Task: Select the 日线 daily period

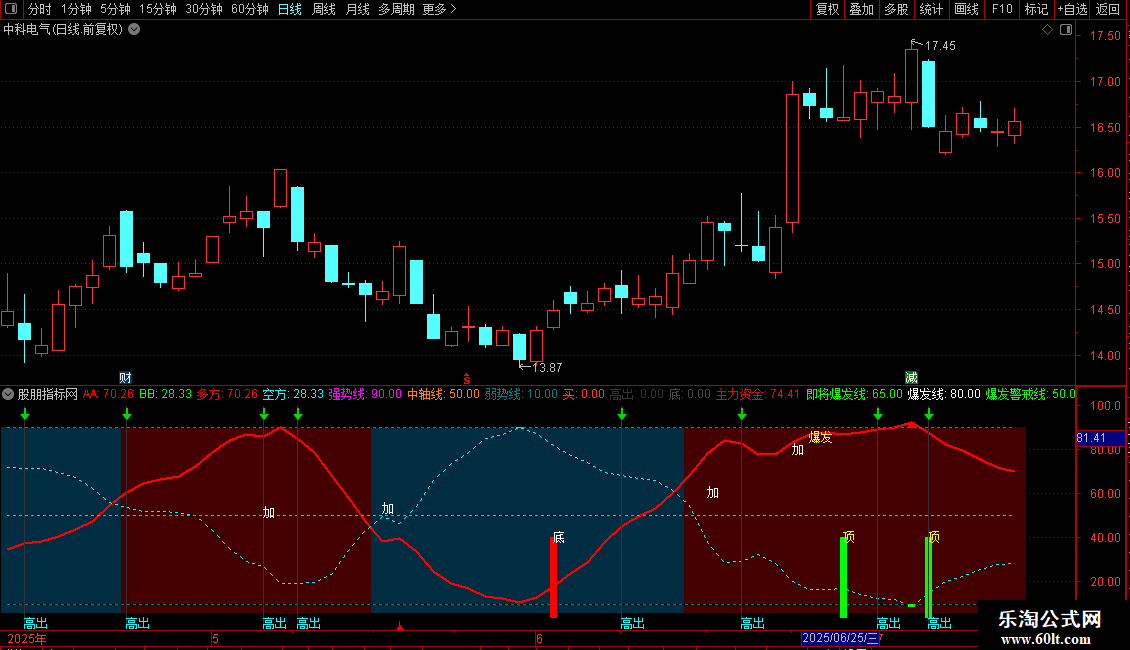Action: coord(290,9)
